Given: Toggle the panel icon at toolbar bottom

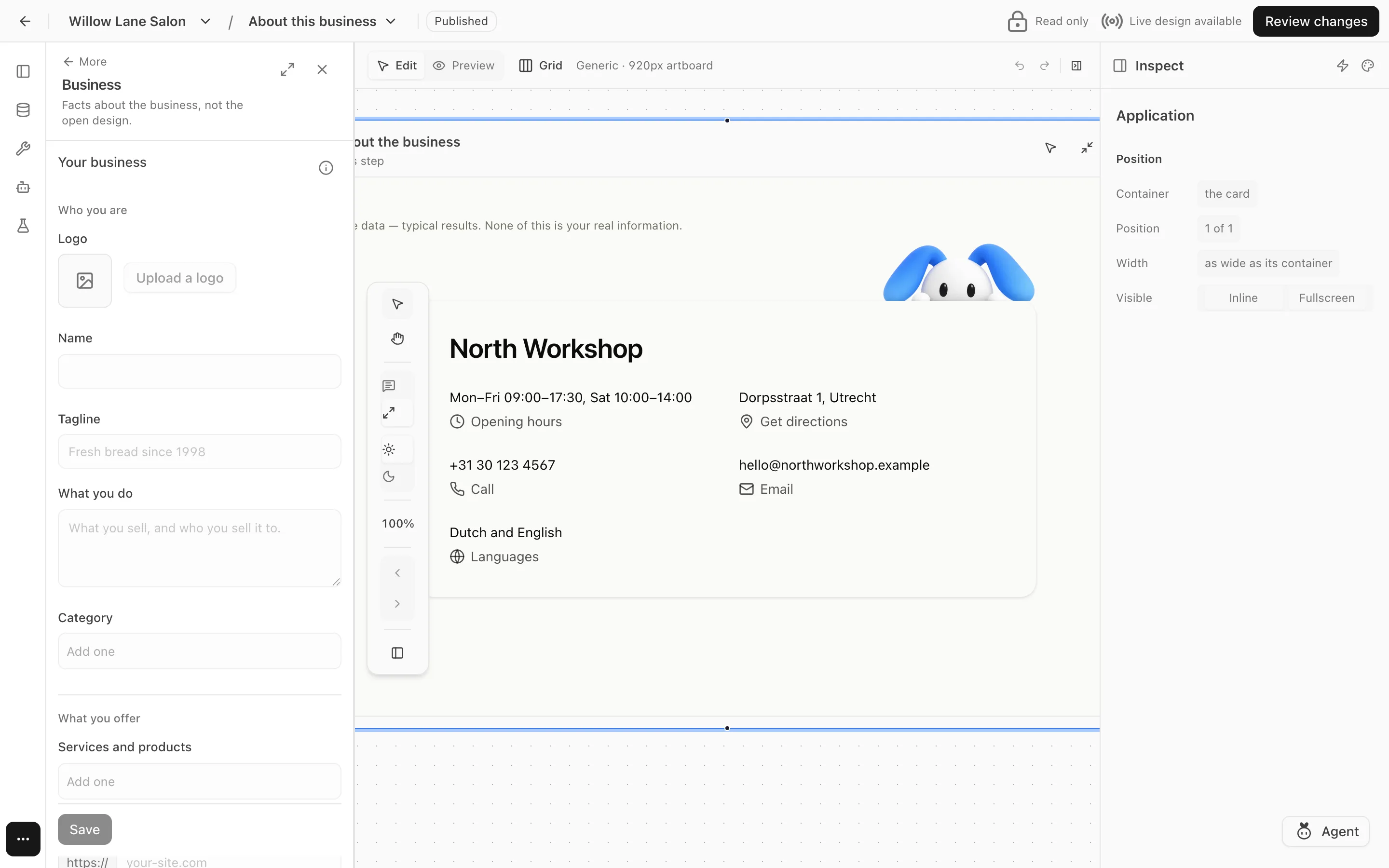Looking at the screenshot, I should point(397,653).
